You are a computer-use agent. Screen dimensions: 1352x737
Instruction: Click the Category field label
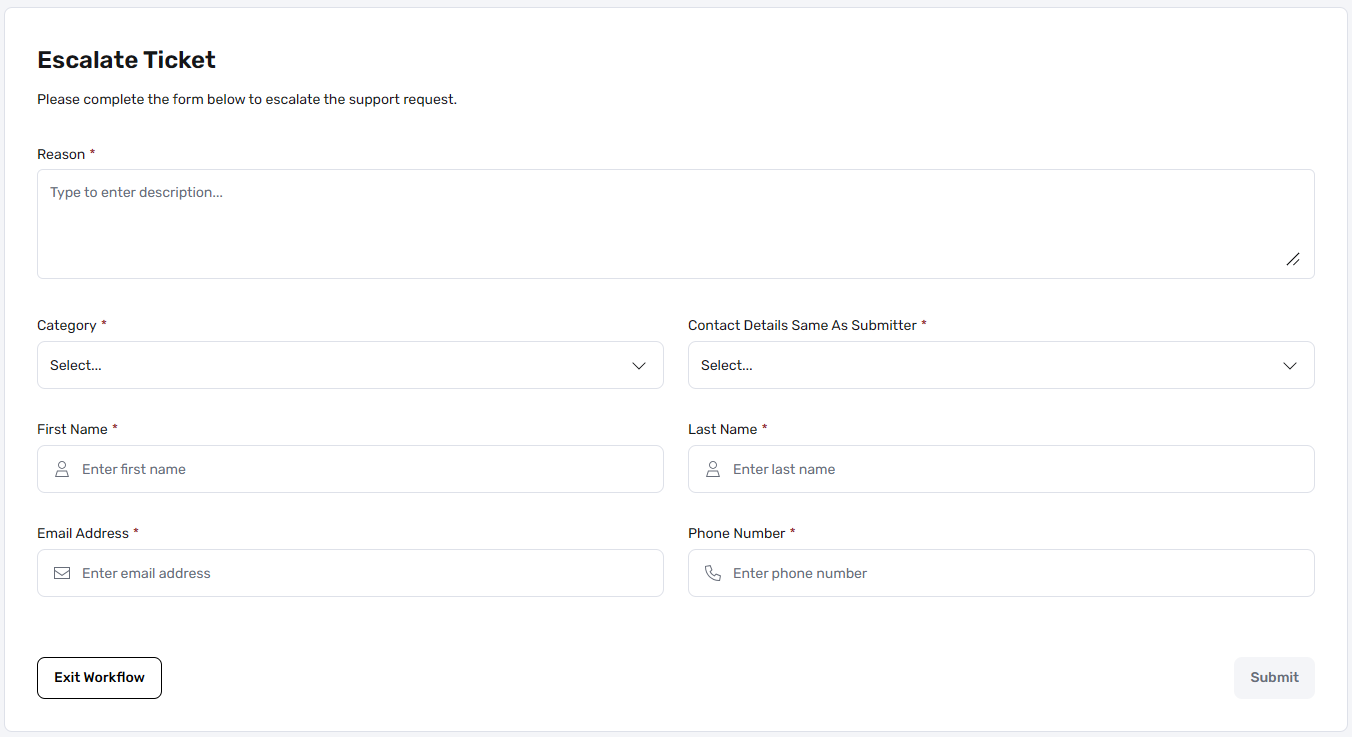67,326
